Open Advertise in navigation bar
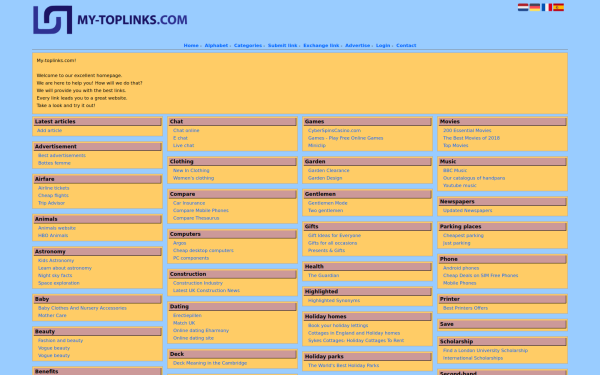This screenshot has height=375, width=600. [357, 46]
